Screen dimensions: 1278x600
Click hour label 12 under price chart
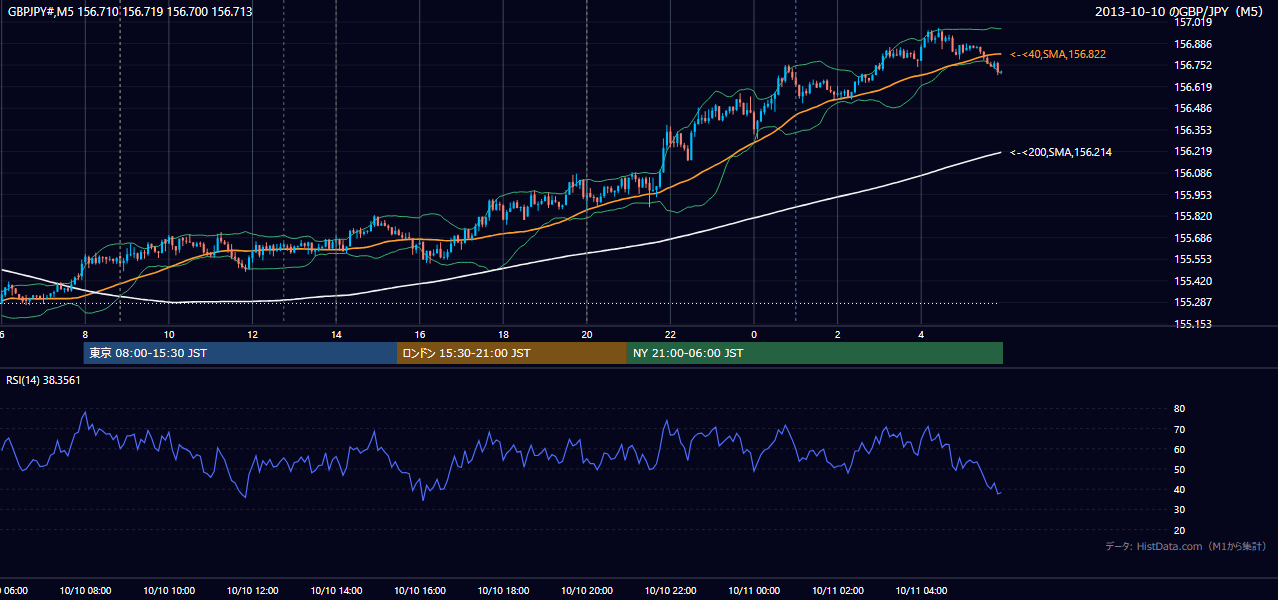pyautogui.click(x=253, y=335)
